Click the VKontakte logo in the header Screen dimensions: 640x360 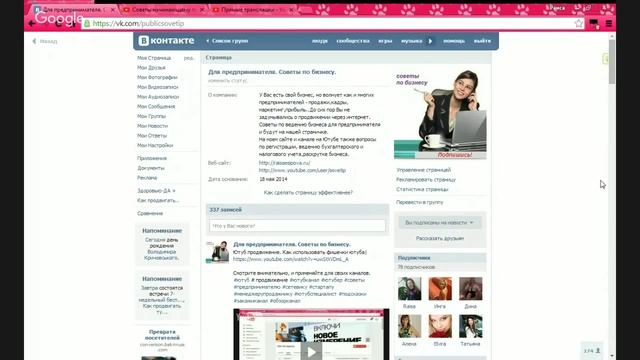[166, 41]
